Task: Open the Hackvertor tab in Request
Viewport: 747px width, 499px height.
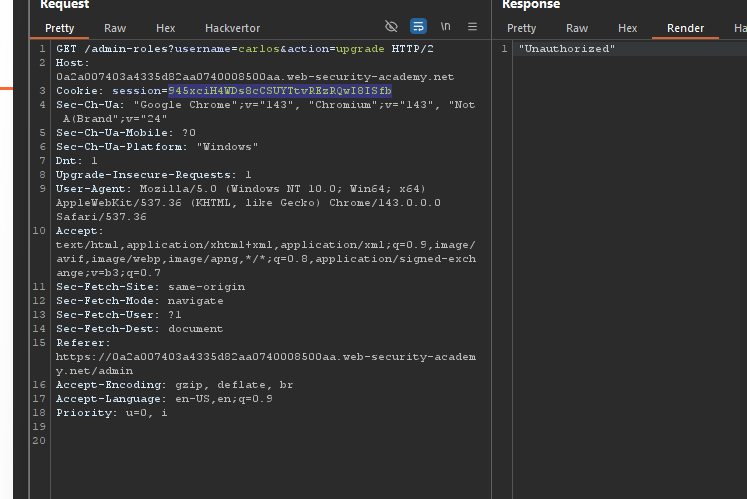Action: (x=232, y=28)
